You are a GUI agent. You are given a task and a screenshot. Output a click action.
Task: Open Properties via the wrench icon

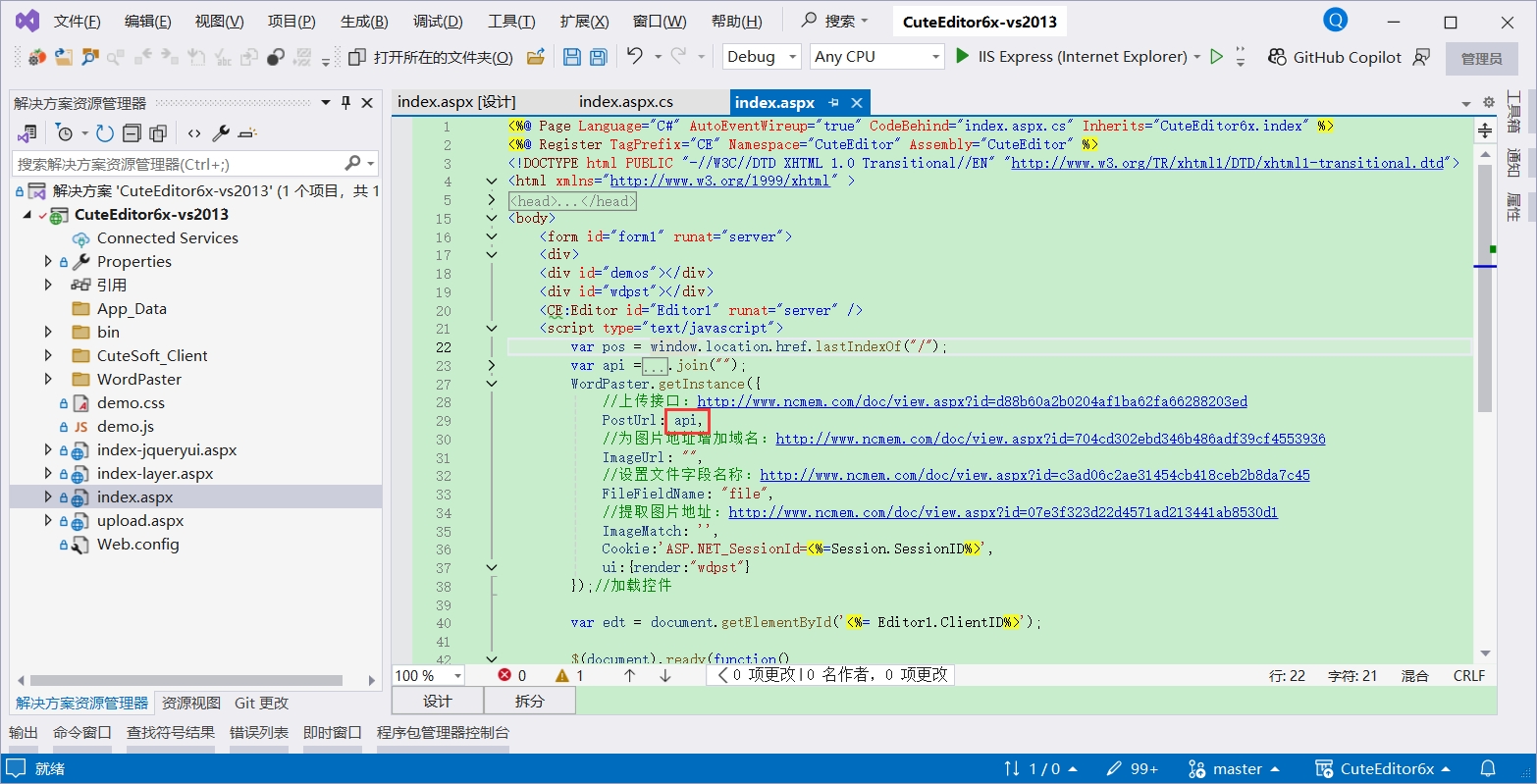(x=221, y=133)
